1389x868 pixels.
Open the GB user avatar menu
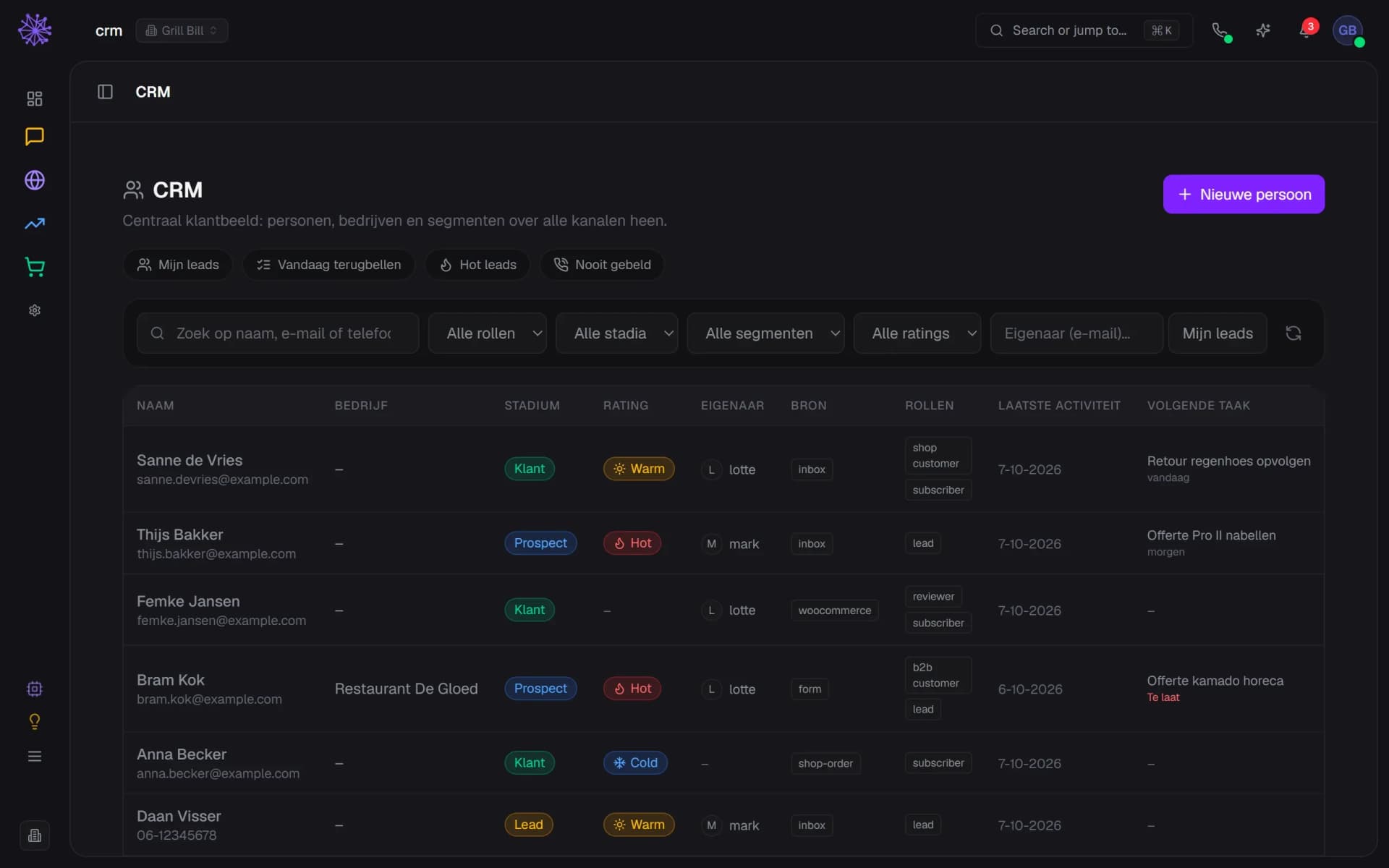click(x=1348, y=30)
